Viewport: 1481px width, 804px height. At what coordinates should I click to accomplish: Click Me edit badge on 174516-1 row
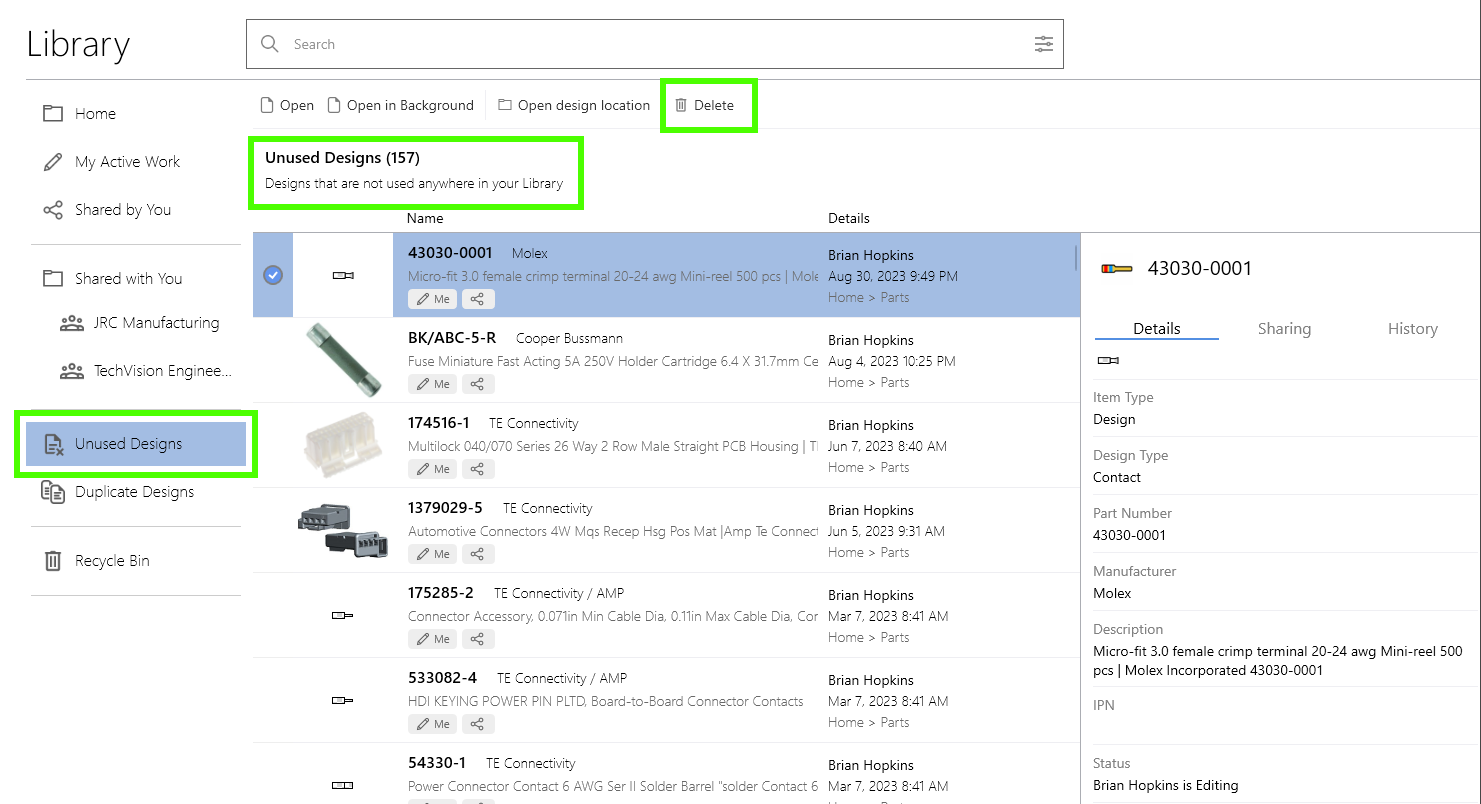click(433, 469)
